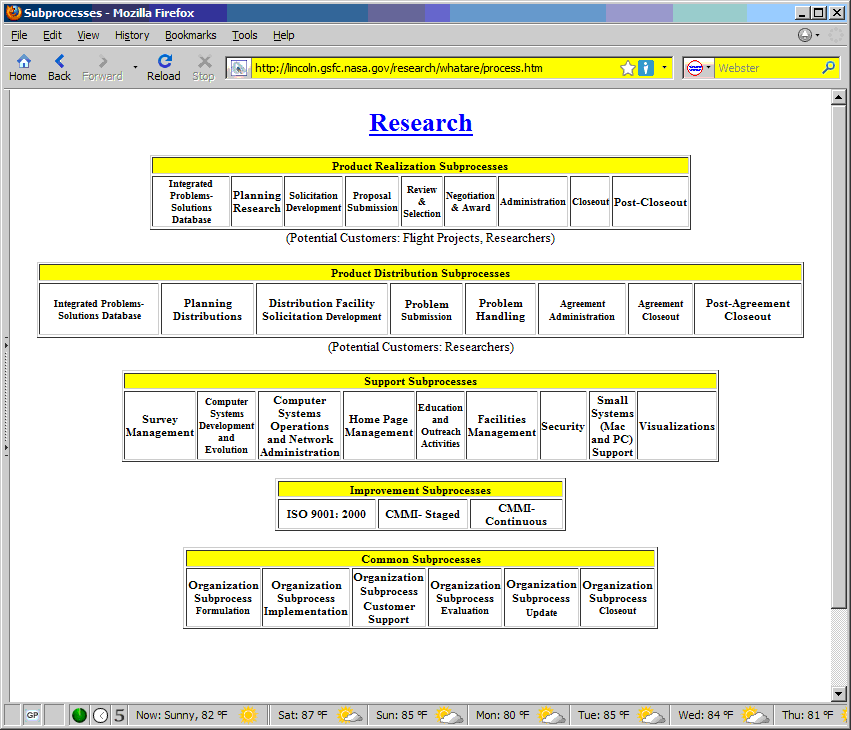Click the sunny weather icon for Now
The width and height of the screenshot is (851, 730).
click(x=248, y=715)
